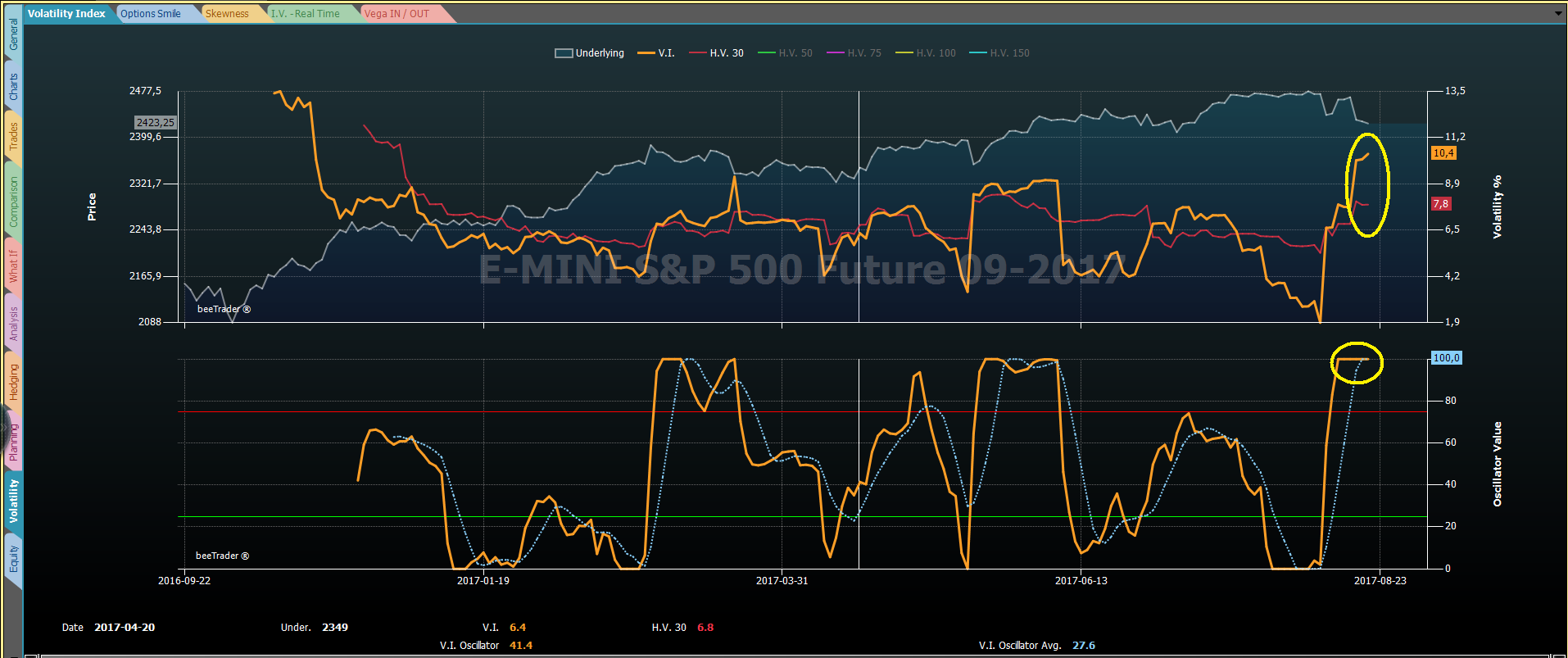Image resolution: width=1568 pixels, height=658 pixels.
Task: Enable the H.V. 50 legend series
Action: 786,53
